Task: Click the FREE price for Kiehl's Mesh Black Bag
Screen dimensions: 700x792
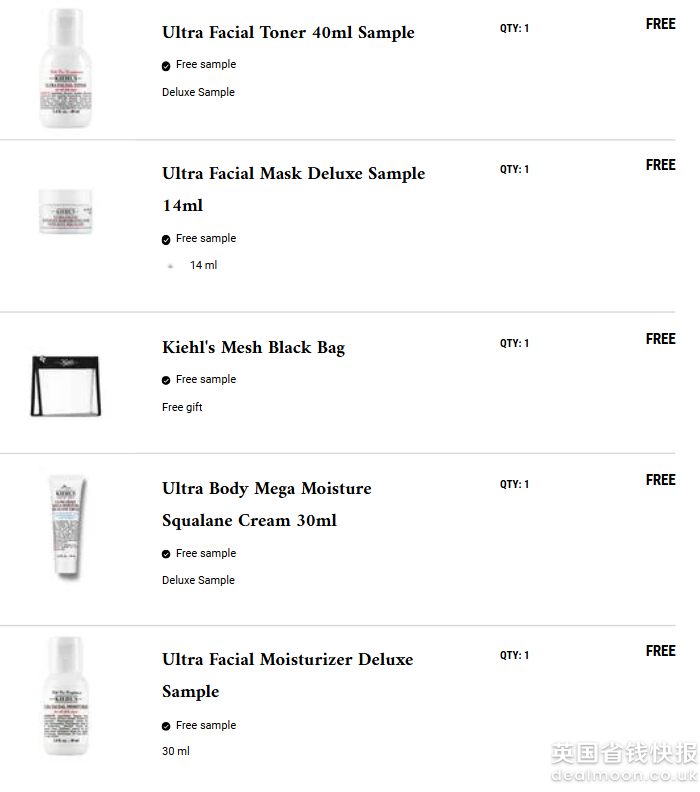Action: click(x=660, y=339)
